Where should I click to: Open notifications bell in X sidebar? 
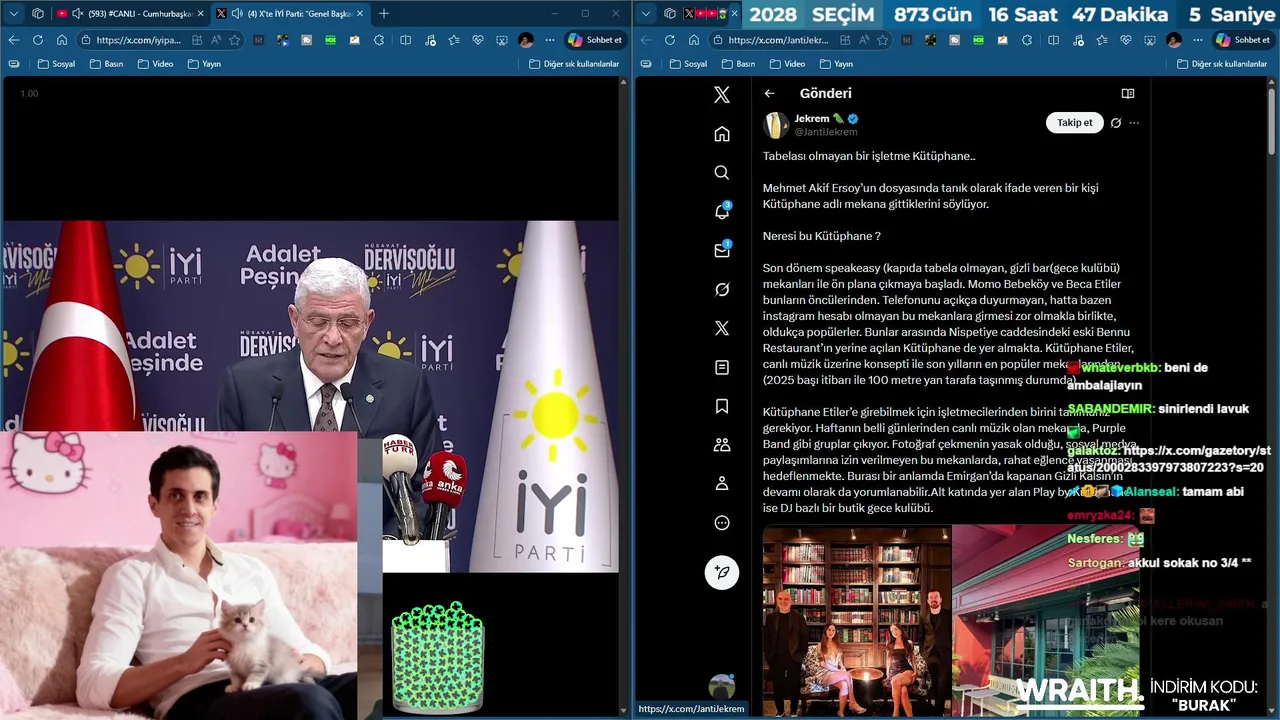pos(722,211)
